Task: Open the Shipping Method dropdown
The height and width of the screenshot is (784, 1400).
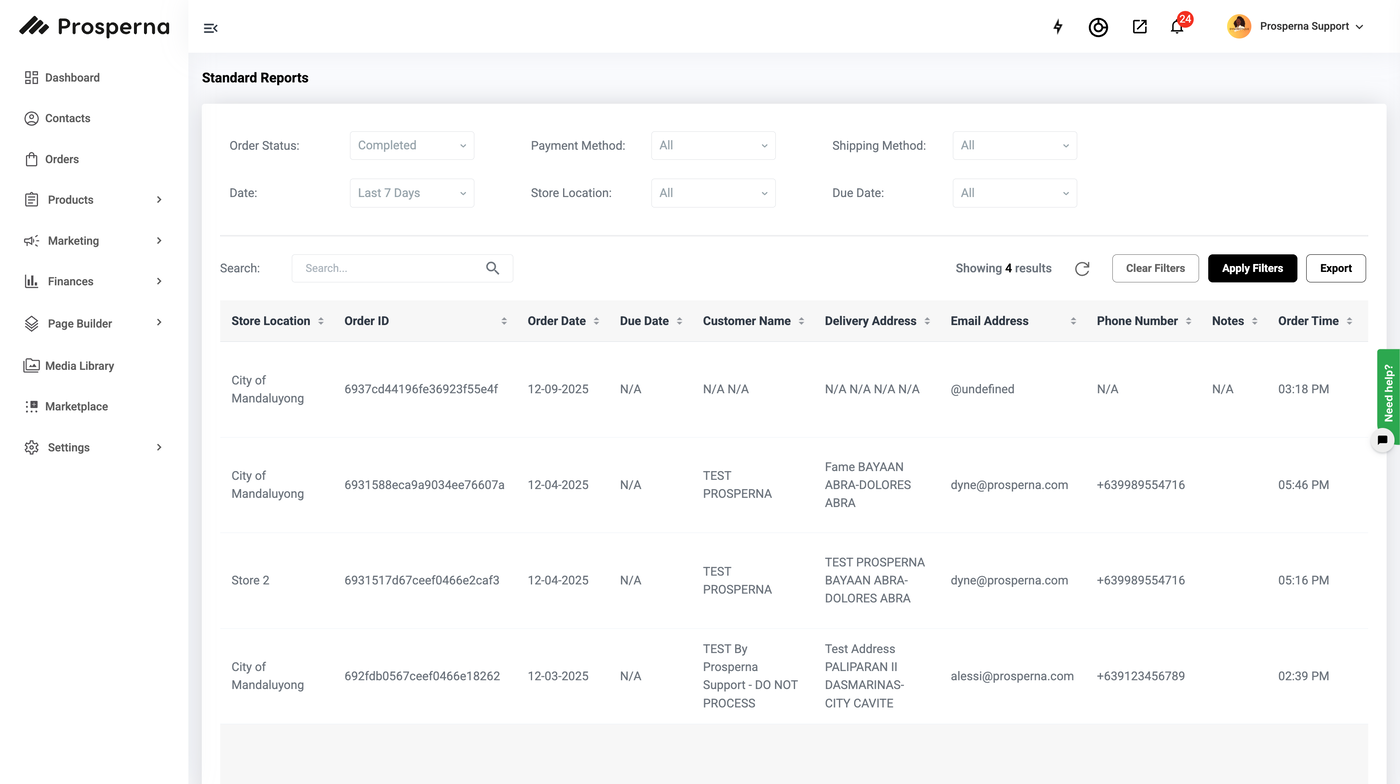Action: tap(1014, 145)
